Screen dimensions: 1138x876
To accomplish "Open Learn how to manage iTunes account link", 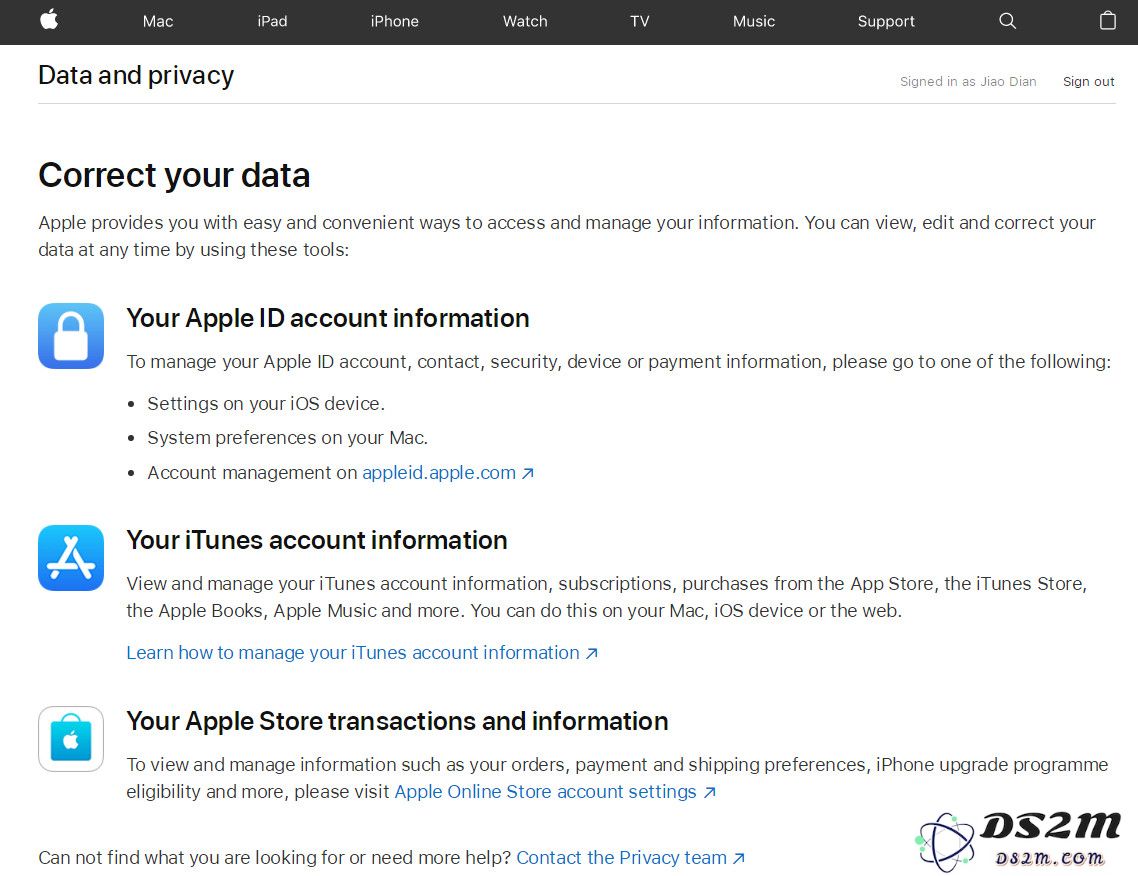I will tap(362, 652).
